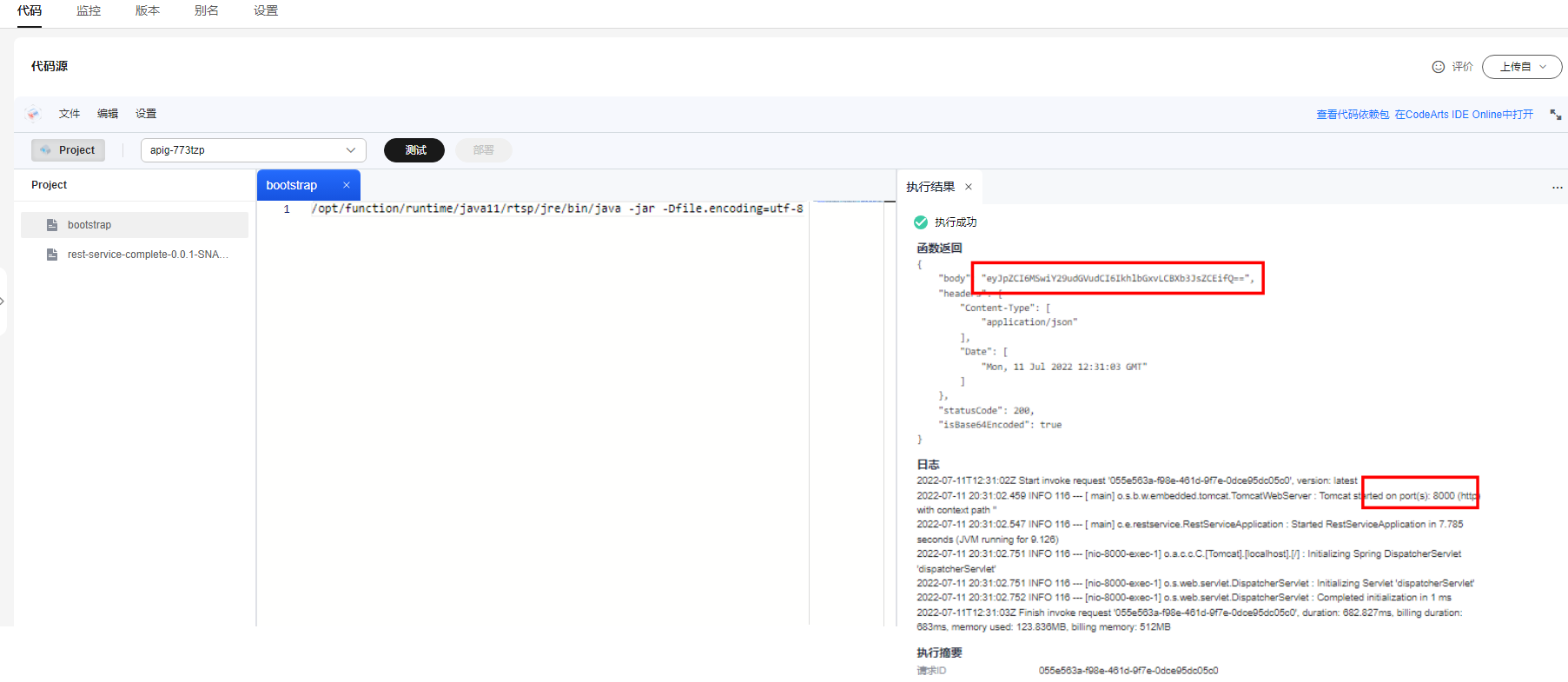Close the bootstrap editor tab
This screenshot has width=1568, height=682.
pos(346,185)
